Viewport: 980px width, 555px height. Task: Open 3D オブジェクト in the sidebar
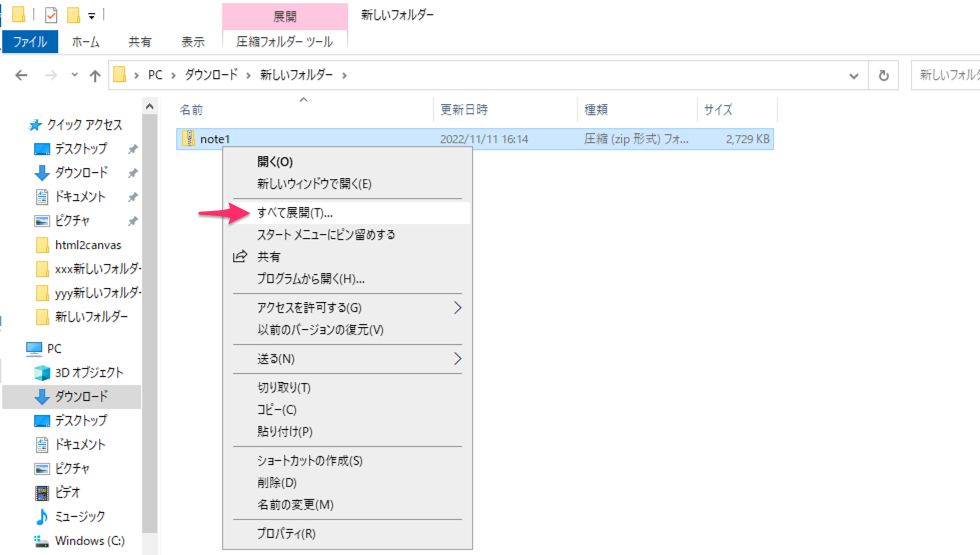[88, 372]
